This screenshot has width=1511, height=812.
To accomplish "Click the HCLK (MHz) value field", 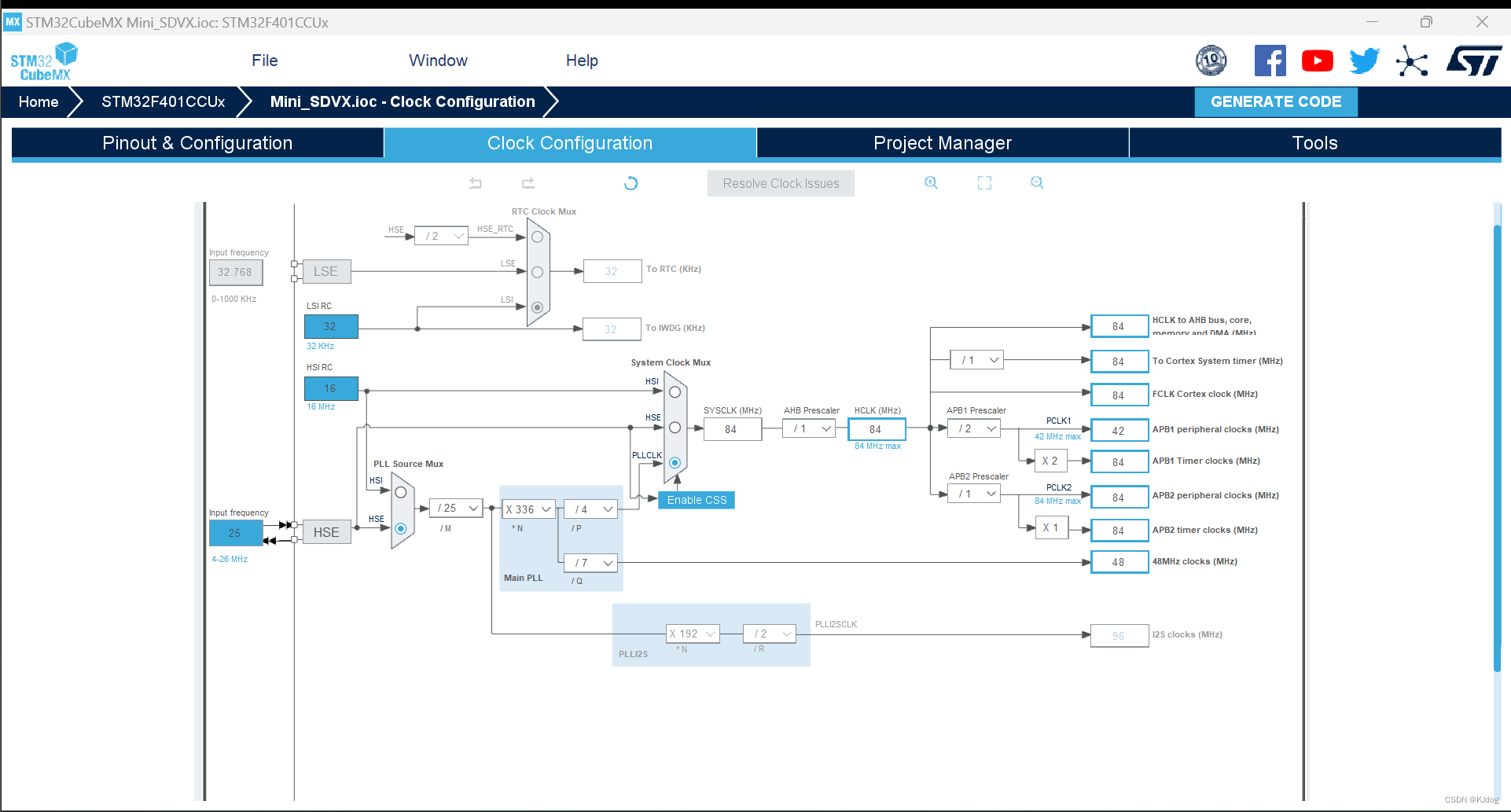I will pyautogui.click(x=876, y=429).
